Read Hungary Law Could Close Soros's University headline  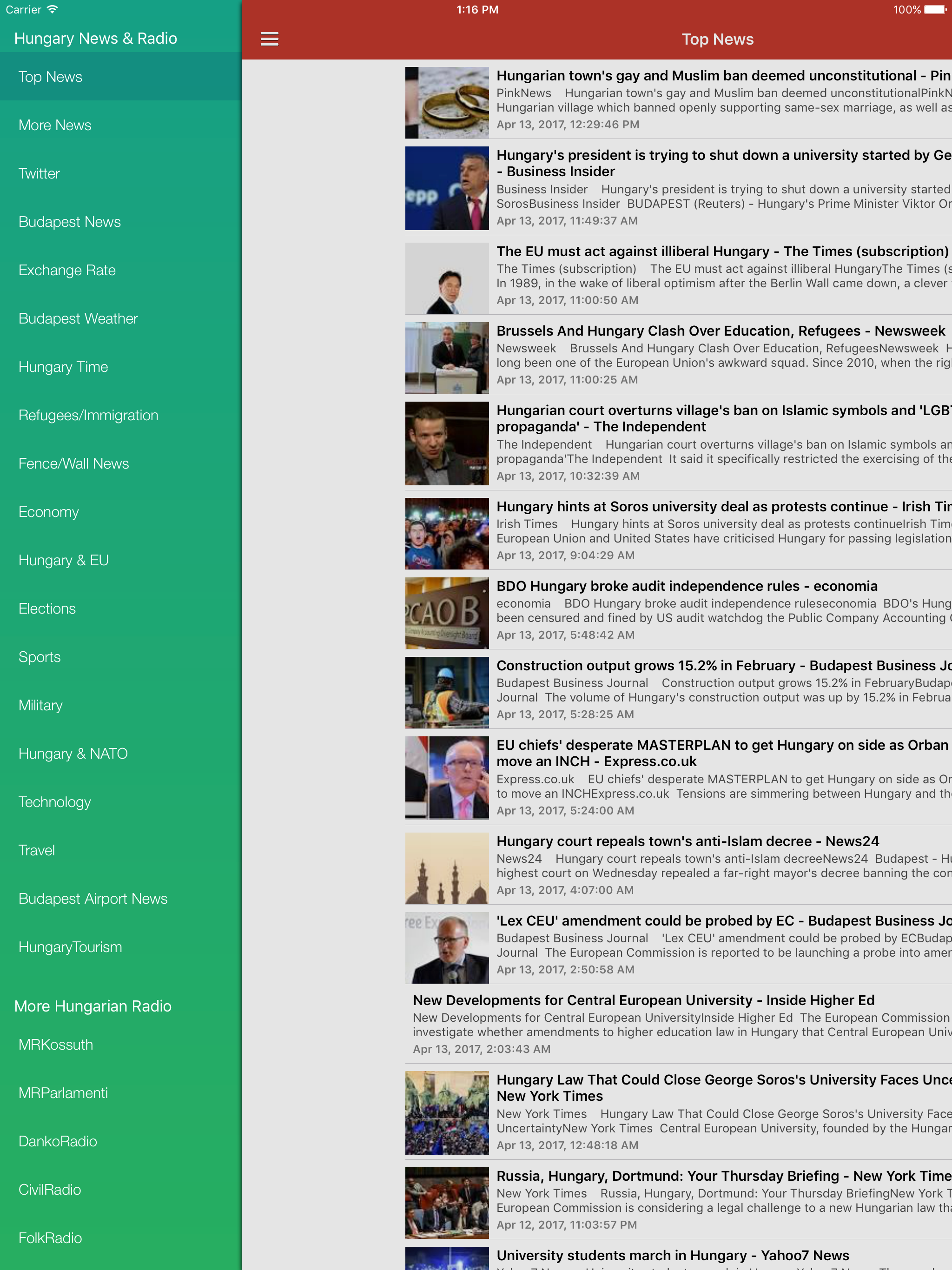[x=724, y=1088]
